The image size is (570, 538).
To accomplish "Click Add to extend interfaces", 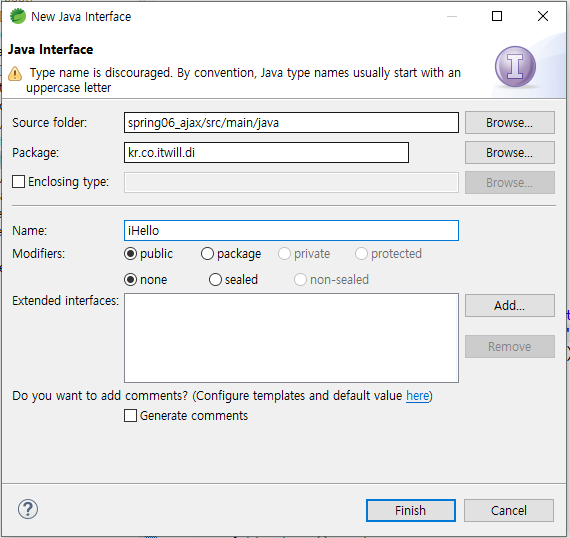I will [x=510, y=305].
